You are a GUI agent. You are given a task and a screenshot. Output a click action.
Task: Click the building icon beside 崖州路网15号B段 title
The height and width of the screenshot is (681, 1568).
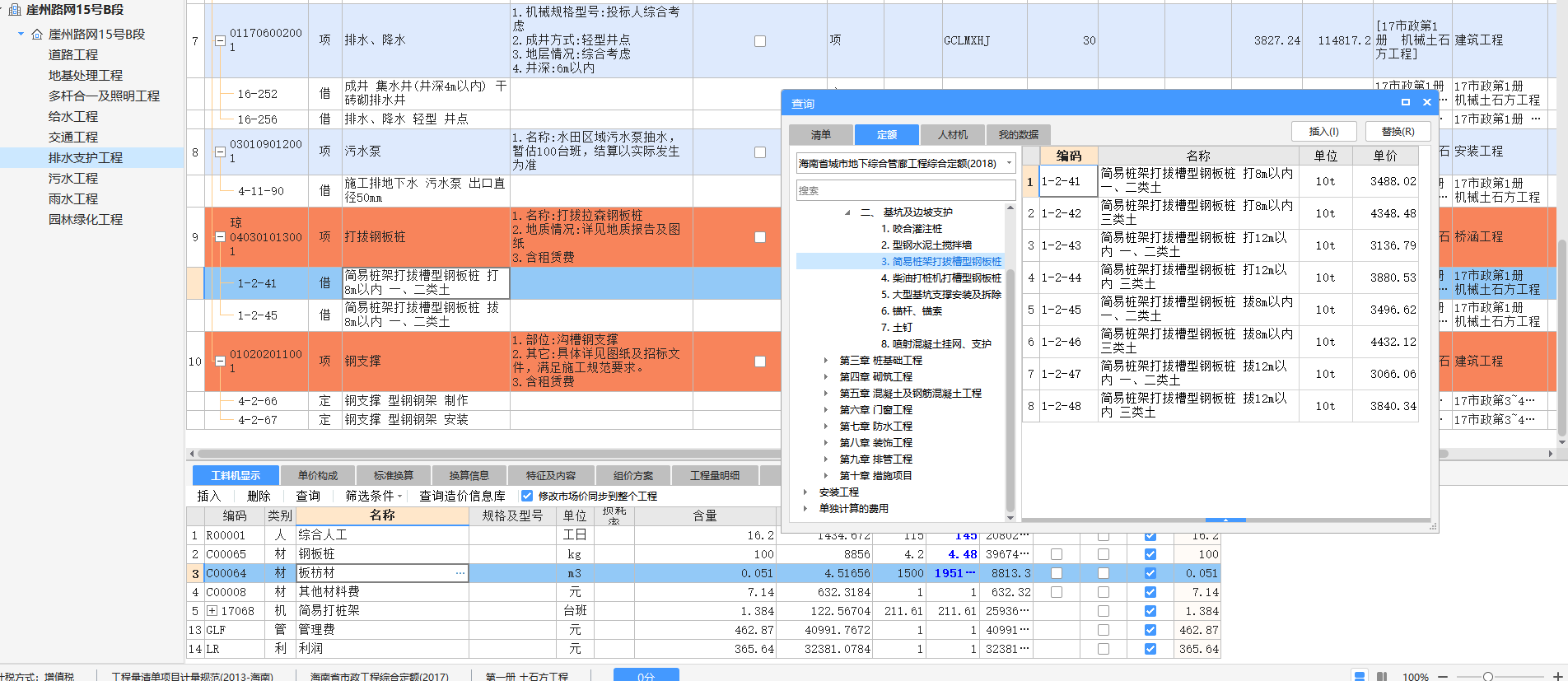[x=14, y=10]
